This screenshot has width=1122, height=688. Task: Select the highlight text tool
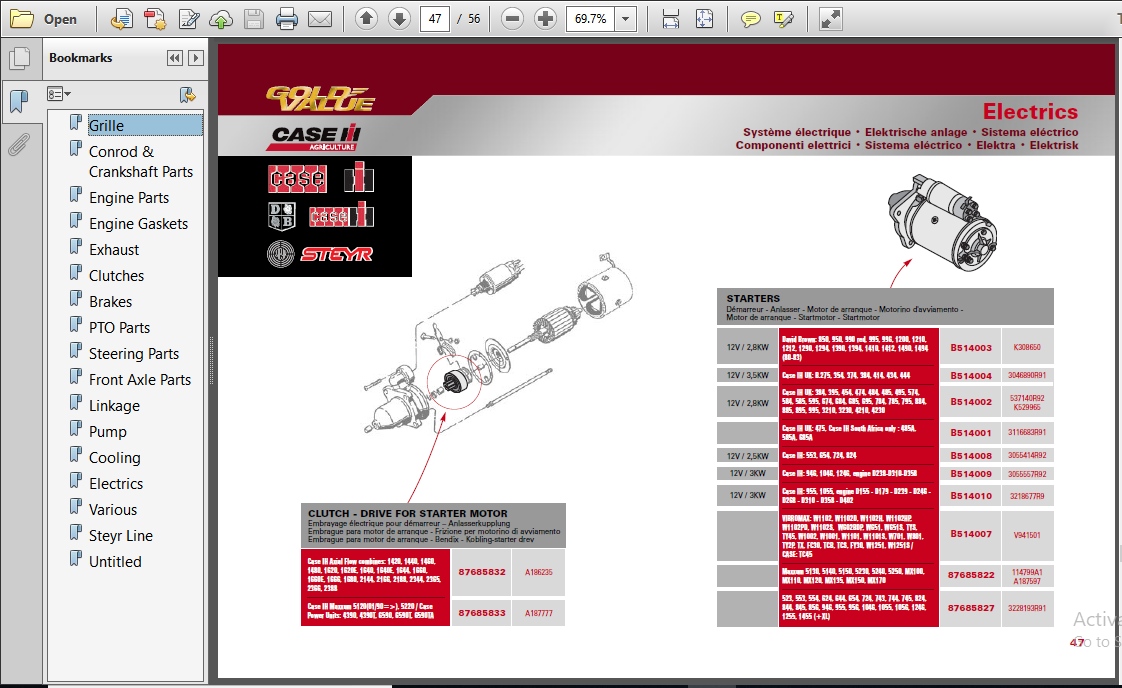[784, 19]
